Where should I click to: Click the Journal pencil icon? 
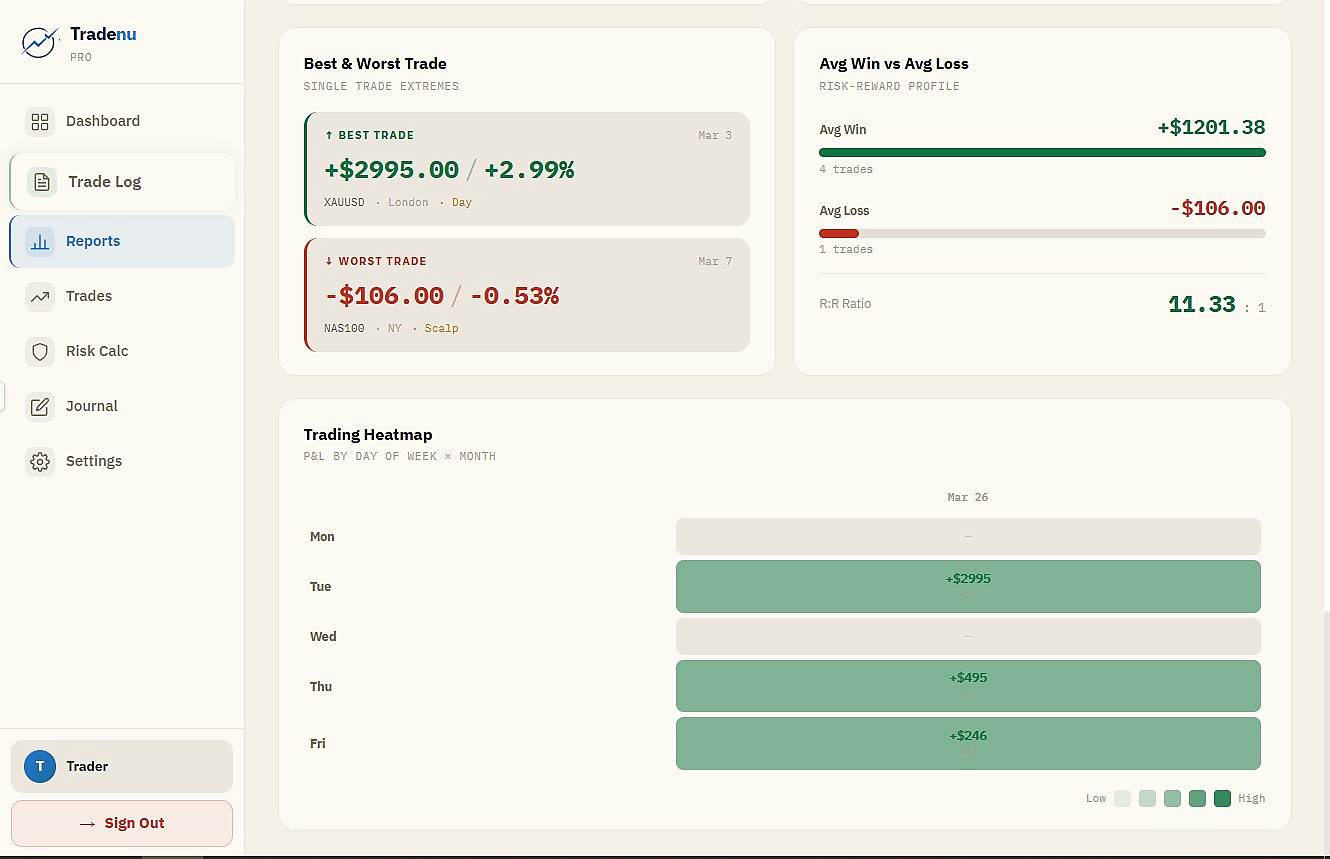pos(40,407)
